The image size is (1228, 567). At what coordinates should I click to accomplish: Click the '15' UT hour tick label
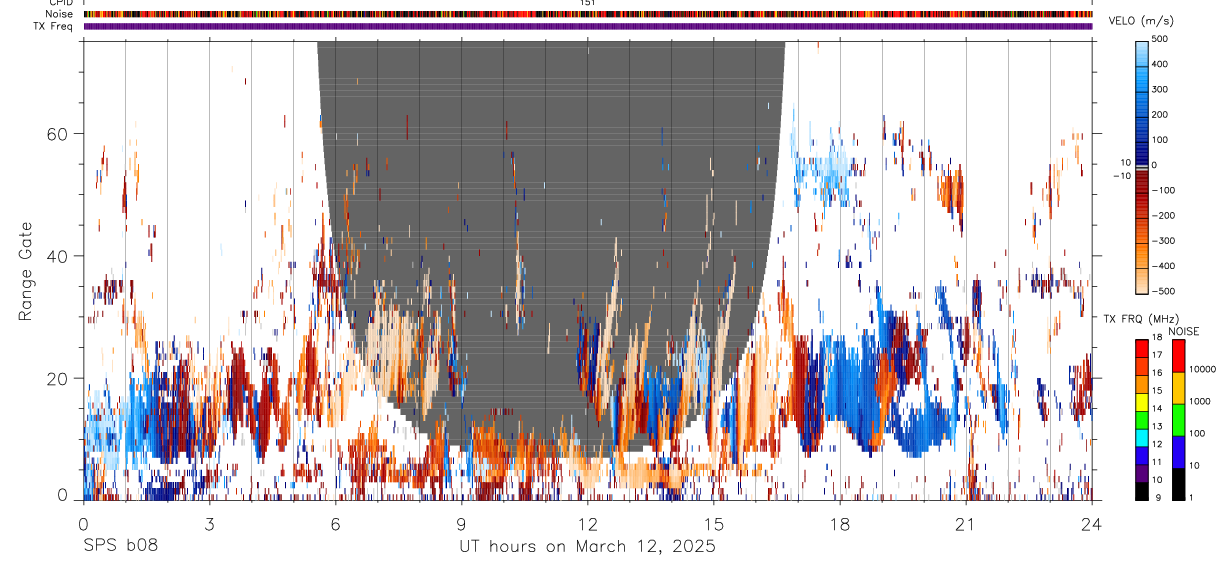pyautogui.click(x=713, y=523)
